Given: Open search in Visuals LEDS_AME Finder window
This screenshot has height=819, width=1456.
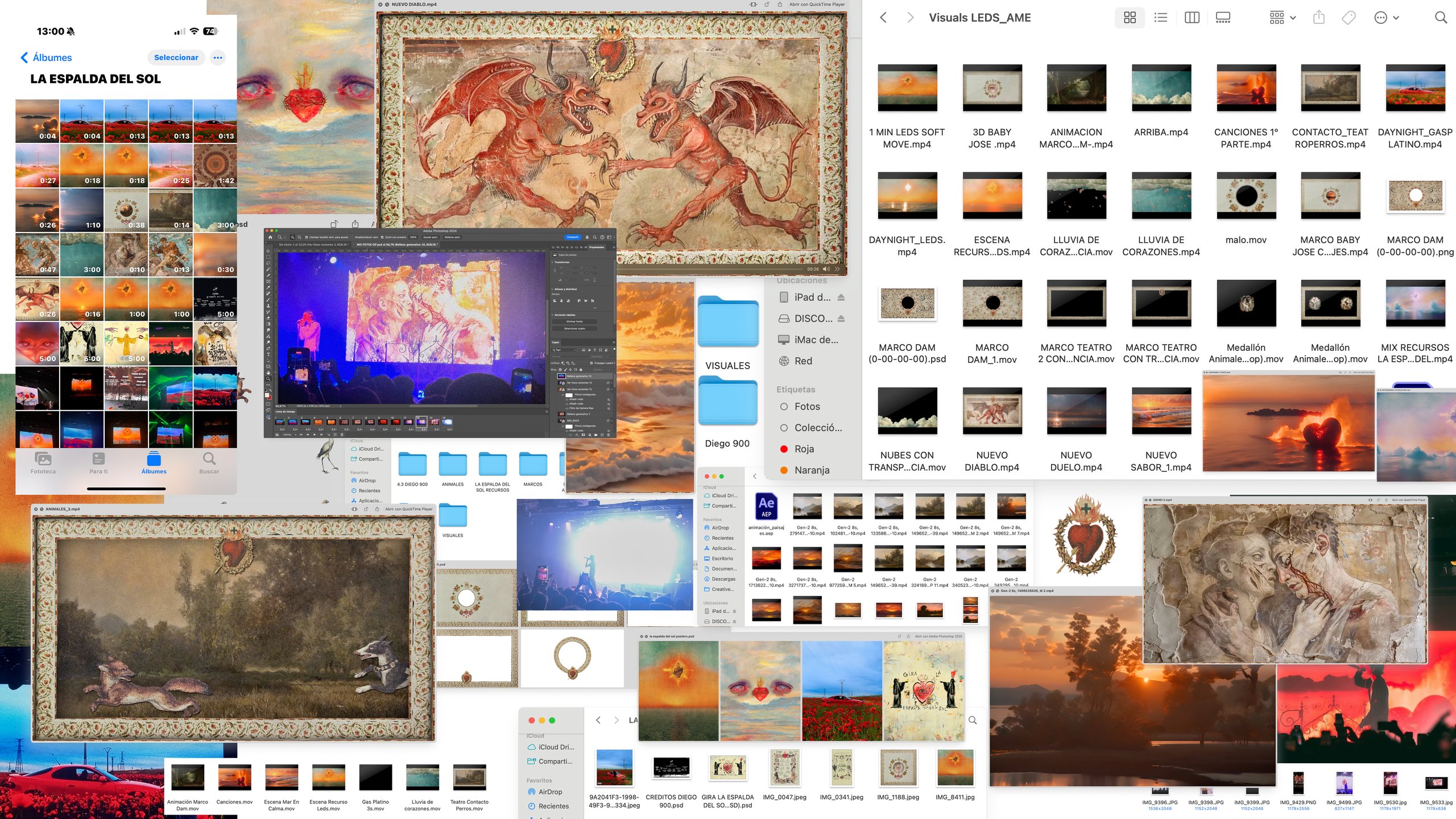Looking at the screenshot, I should [x=1441, y=18].
